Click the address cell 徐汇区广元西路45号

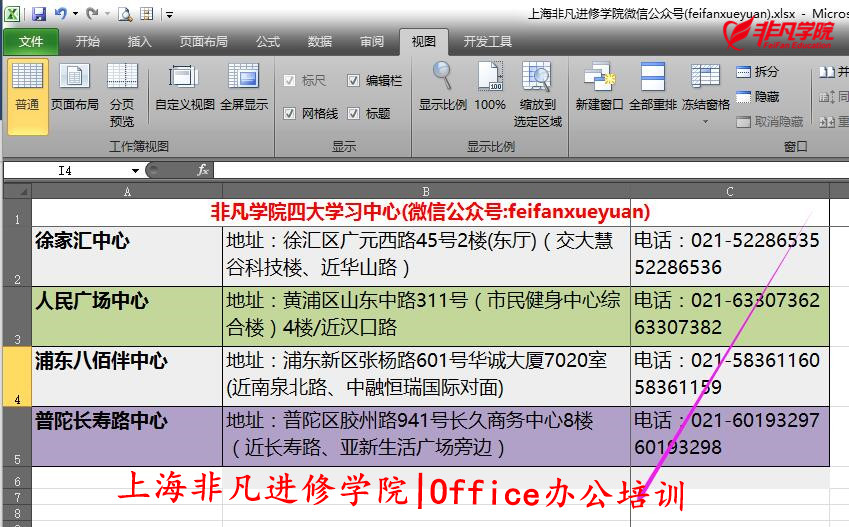[426, 257]
